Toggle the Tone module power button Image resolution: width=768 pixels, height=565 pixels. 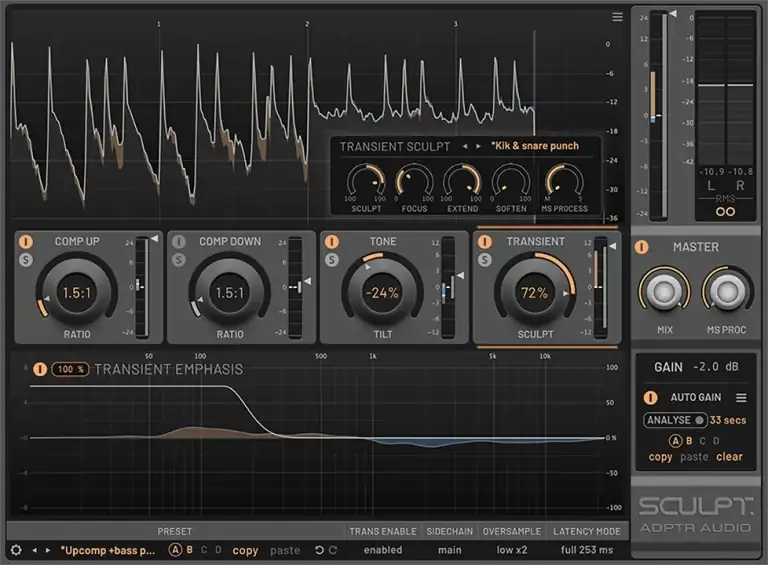pyautogui.click(x=332, y=242)
